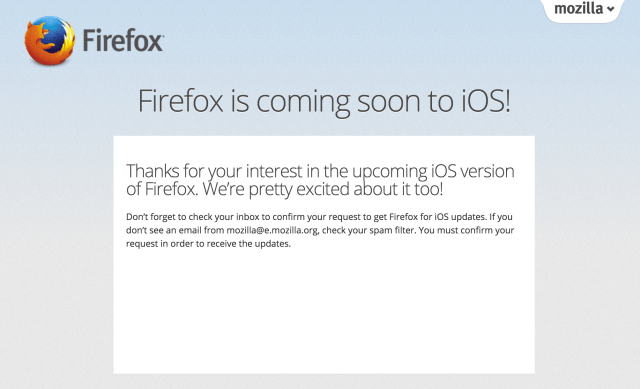Click the mozilla@e.mozilla.org email address

[x=272, y=230]
